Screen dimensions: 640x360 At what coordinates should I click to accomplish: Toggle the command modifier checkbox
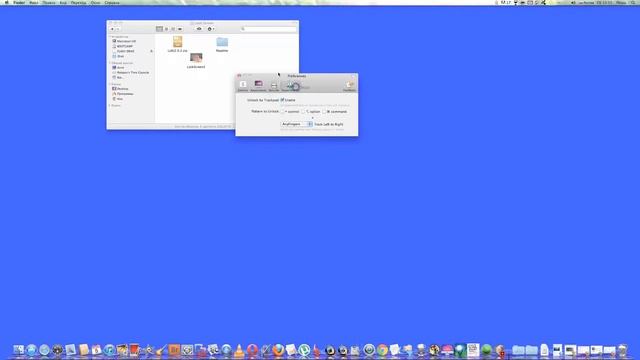(x=324, y=111)
